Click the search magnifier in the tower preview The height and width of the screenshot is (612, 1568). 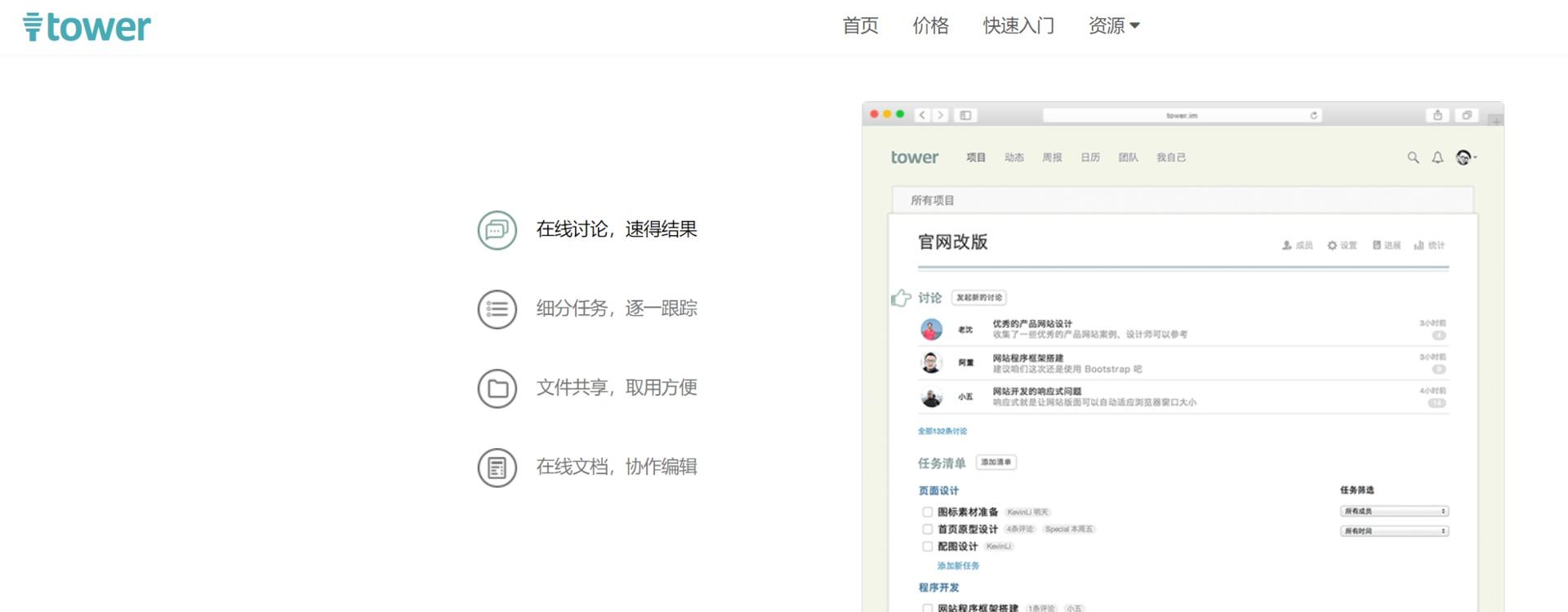coord(1413,157)
